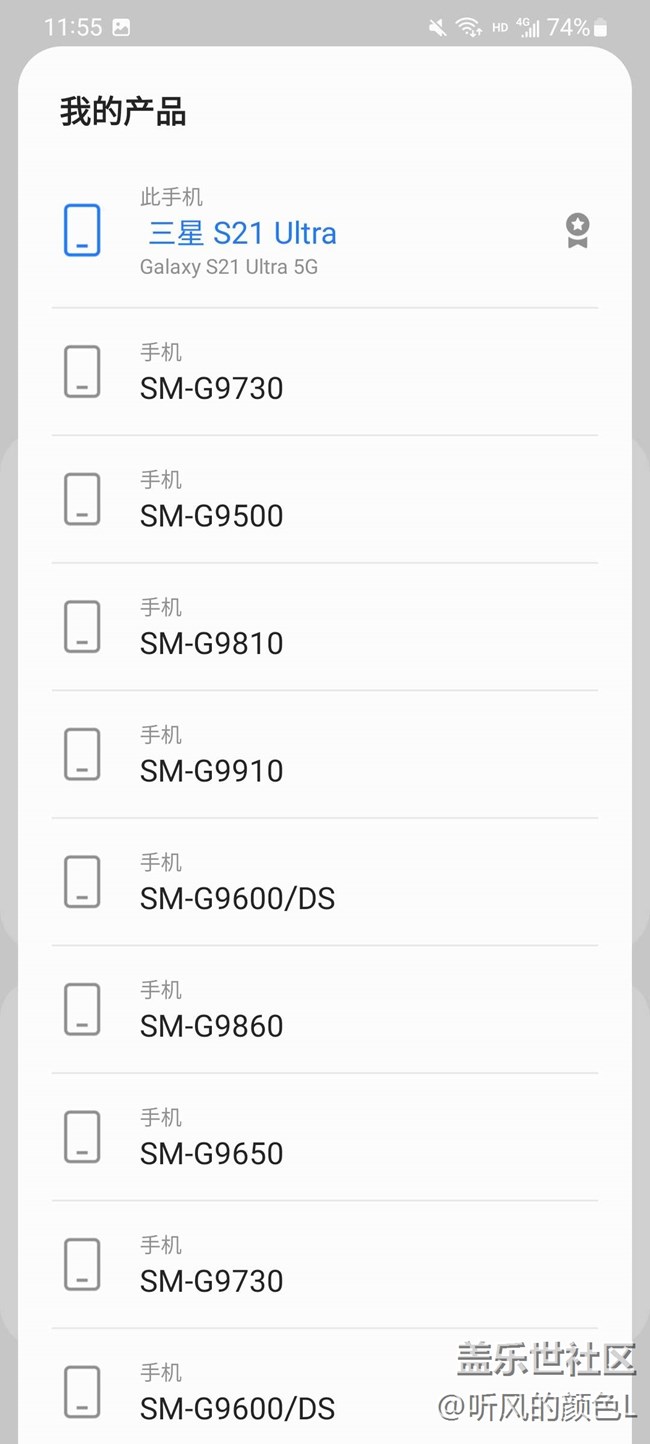The width and height of the screenshot is (650, 1444).
Task: Tap the phone icon beside SM-G9910
Action: (x=82, y=754)
